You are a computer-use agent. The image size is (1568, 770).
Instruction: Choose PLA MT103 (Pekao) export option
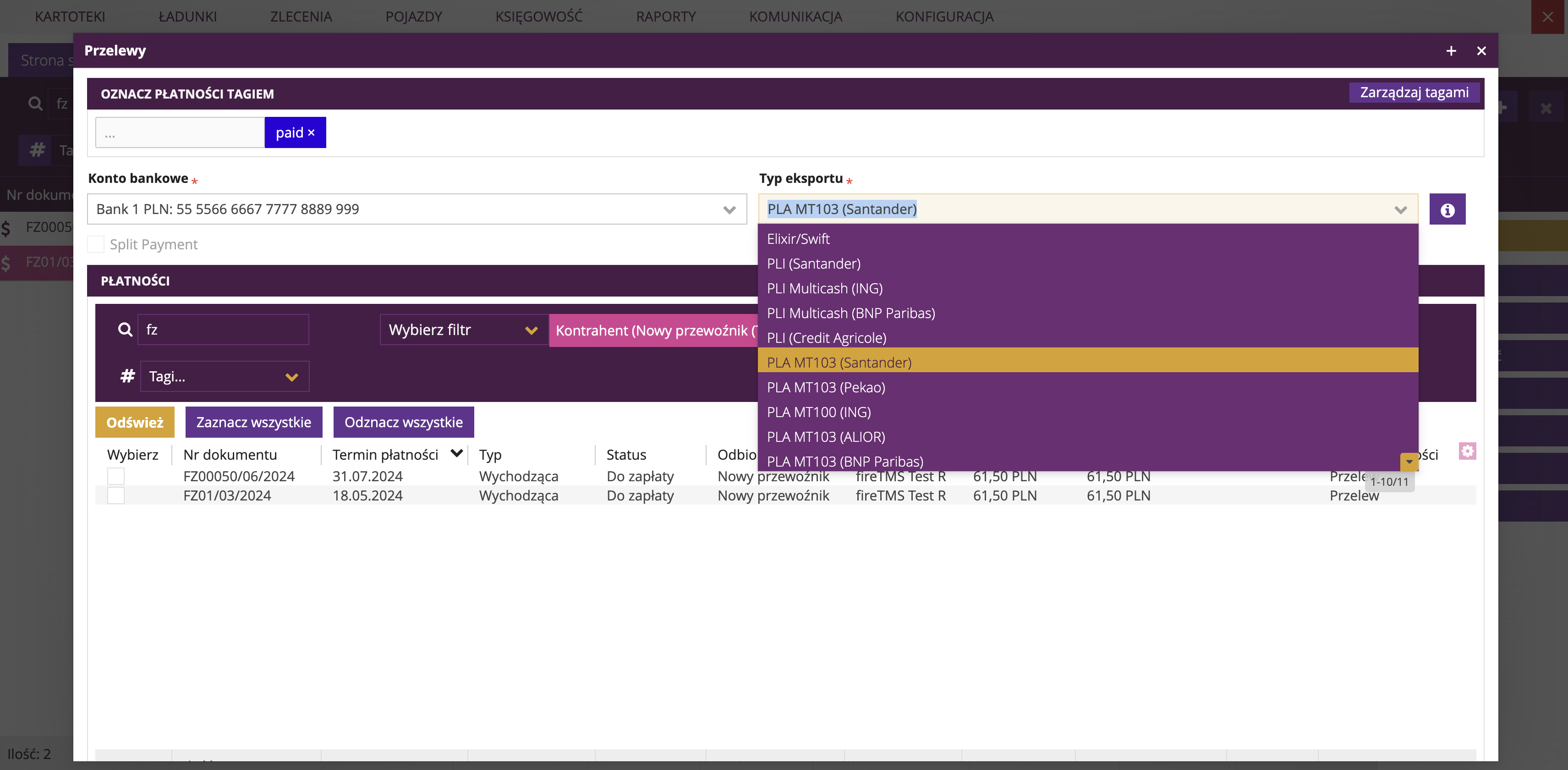(x=826, y=388)
